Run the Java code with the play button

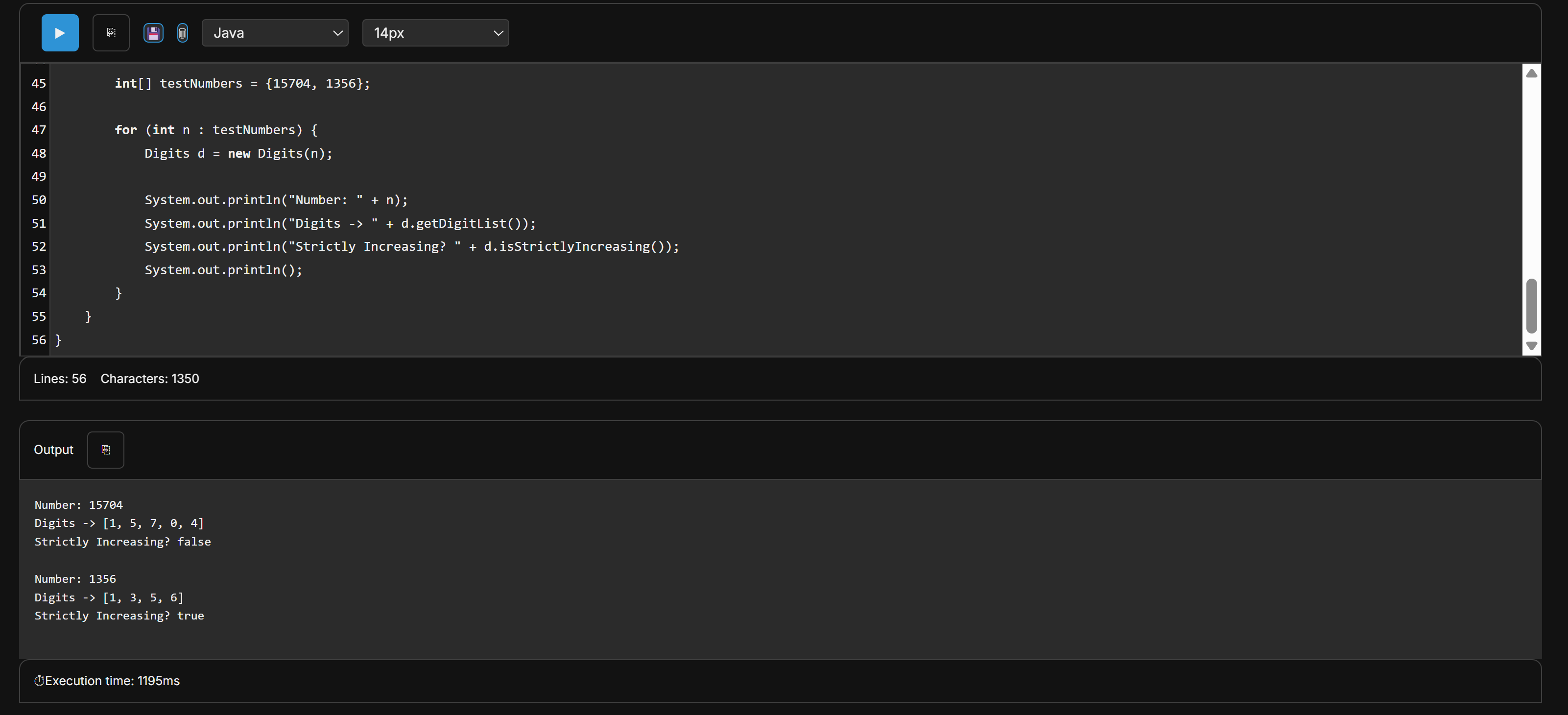(60, 33)
